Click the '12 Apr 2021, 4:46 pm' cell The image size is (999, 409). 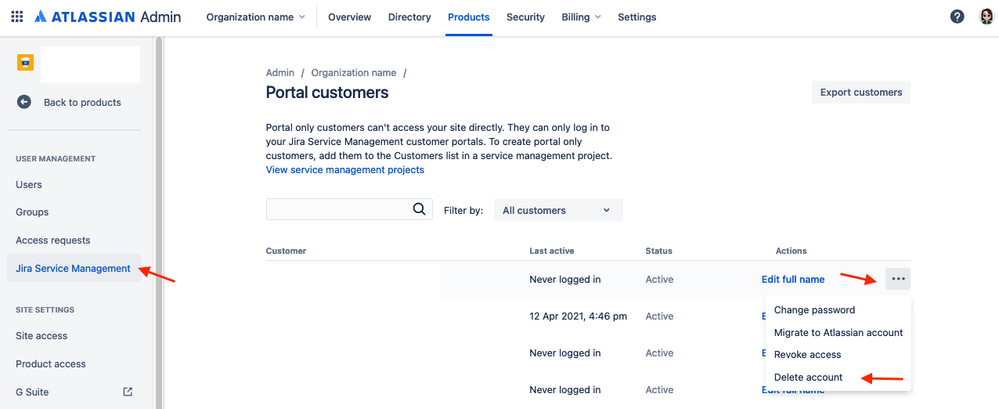(x=578, y=316)
